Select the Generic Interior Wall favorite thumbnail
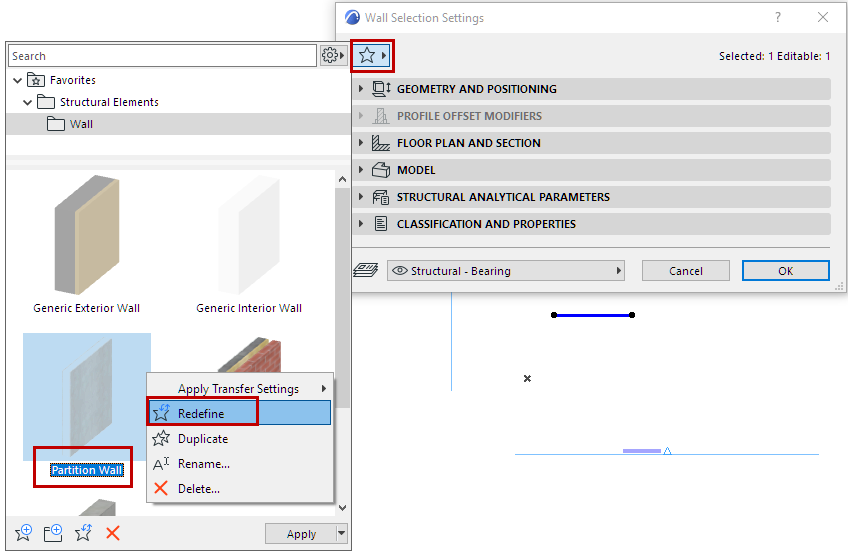The height and width of the screenshot is (555, 848). click(x=249, y=235)
